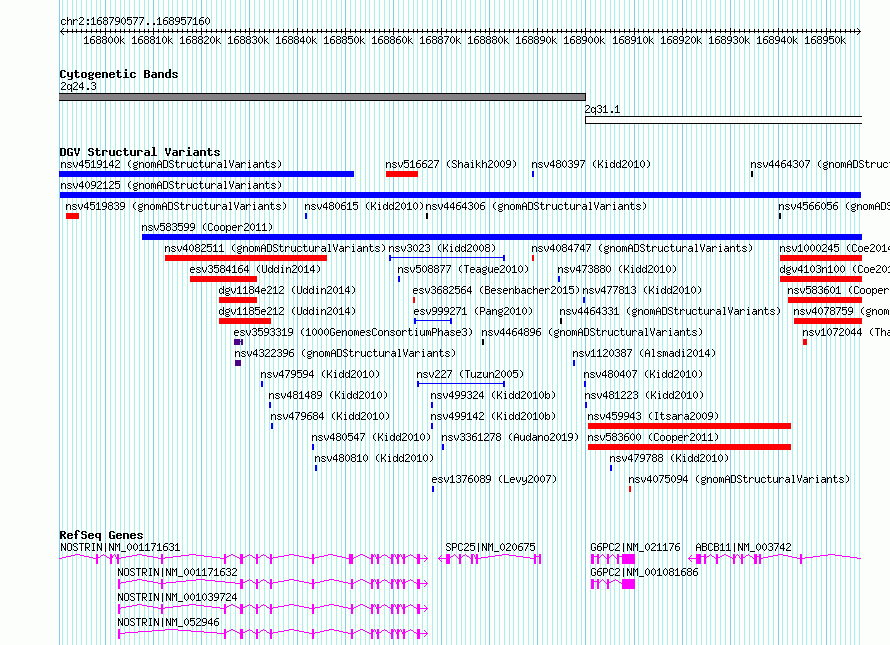890x645 pixels.
Task: Click nsv3361278 (Audano2019) variant label
Action: (x=510, y=437)
